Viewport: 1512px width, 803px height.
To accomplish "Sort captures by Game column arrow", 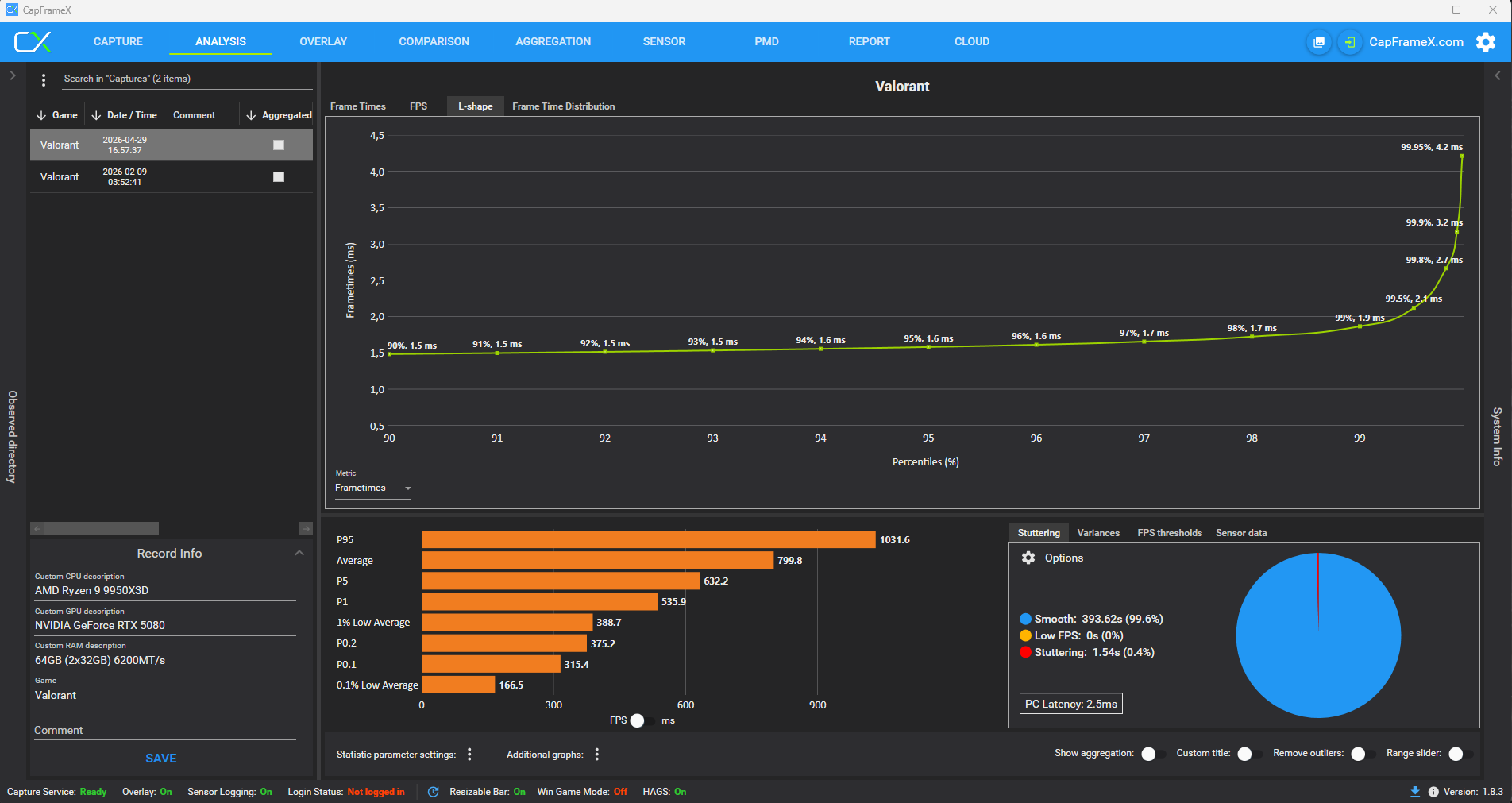I will [x=41, y=115].
